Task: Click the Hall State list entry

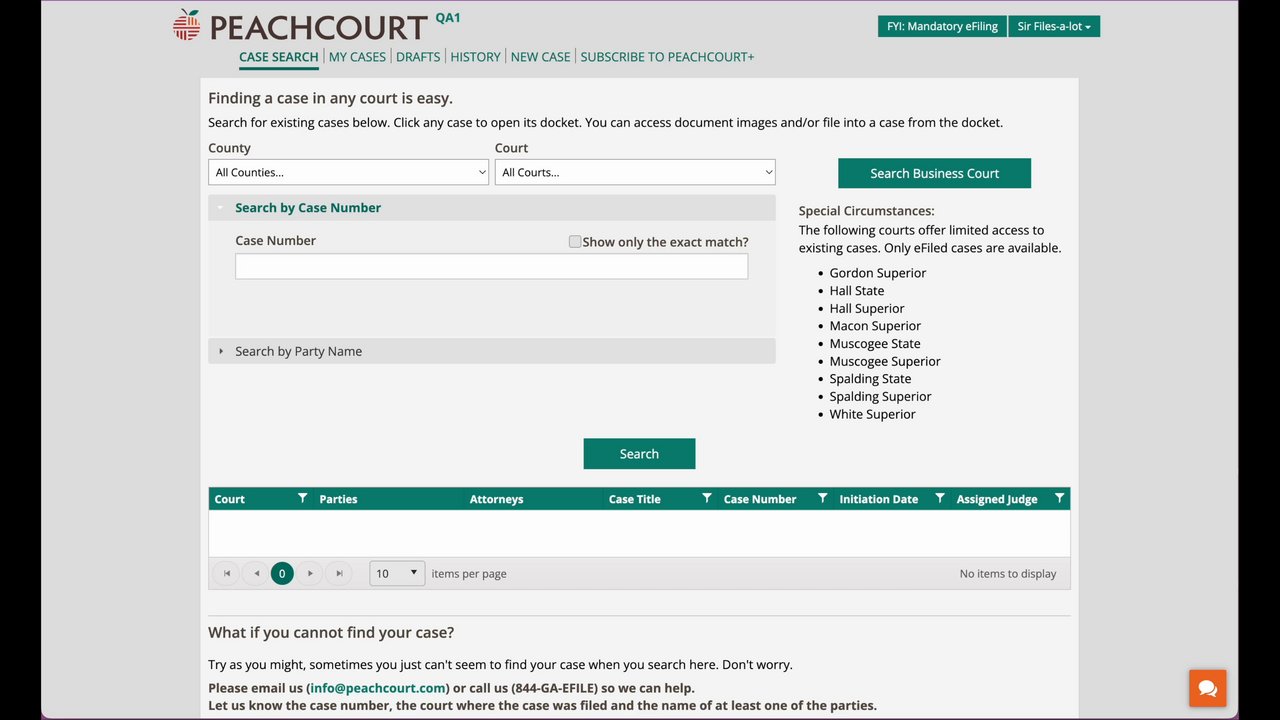Action: pyautogui.click(x=856, y=291)
